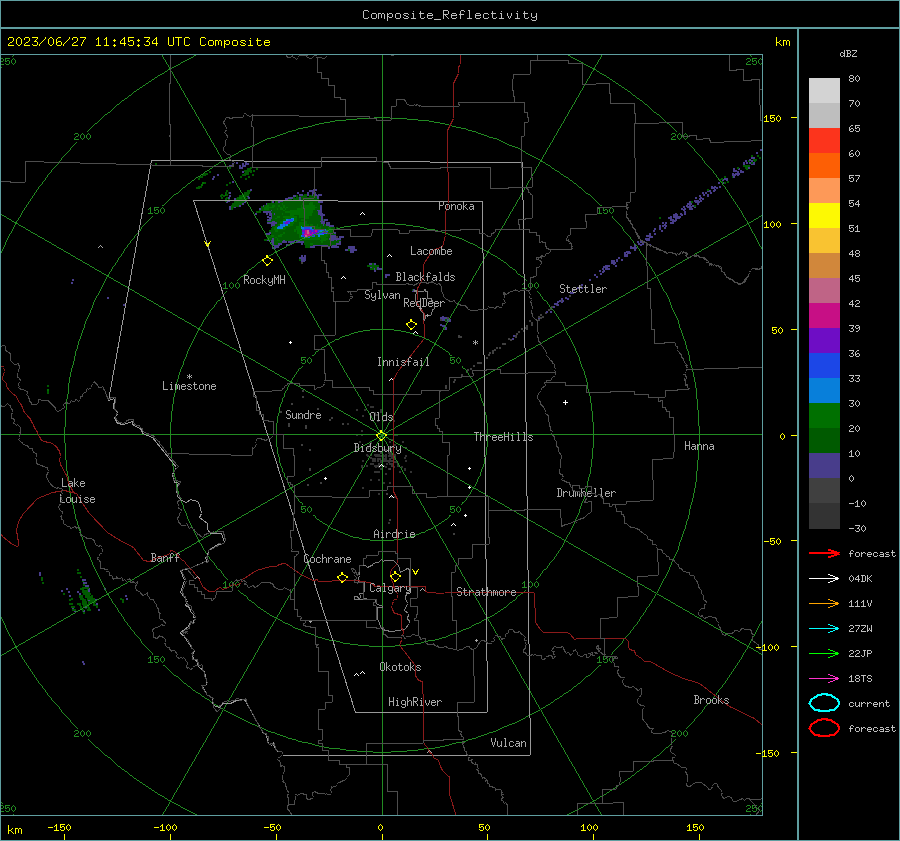Image resolution: width=900 pixels, height=841 pixels.
Task: Select the Stettler city label
Action: (583, 289)
